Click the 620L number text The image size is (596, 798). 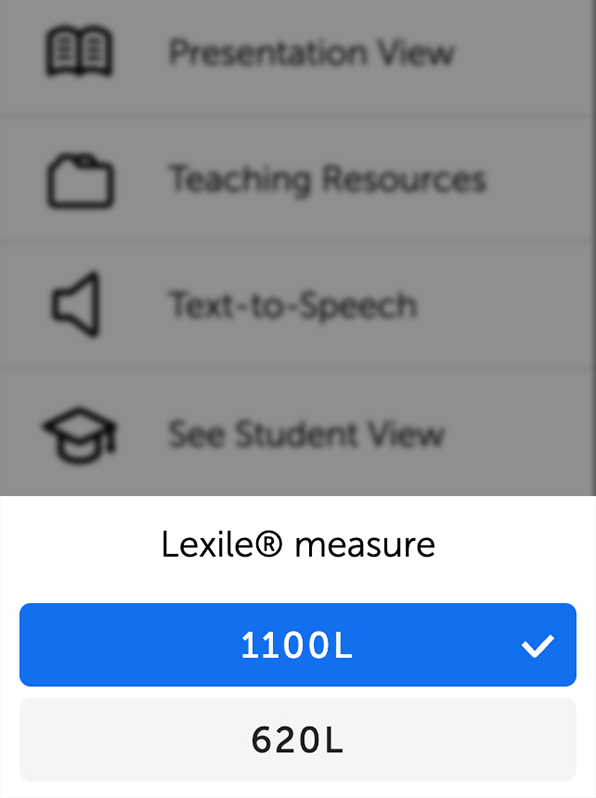pyautogui.click(x=298, y=740)
